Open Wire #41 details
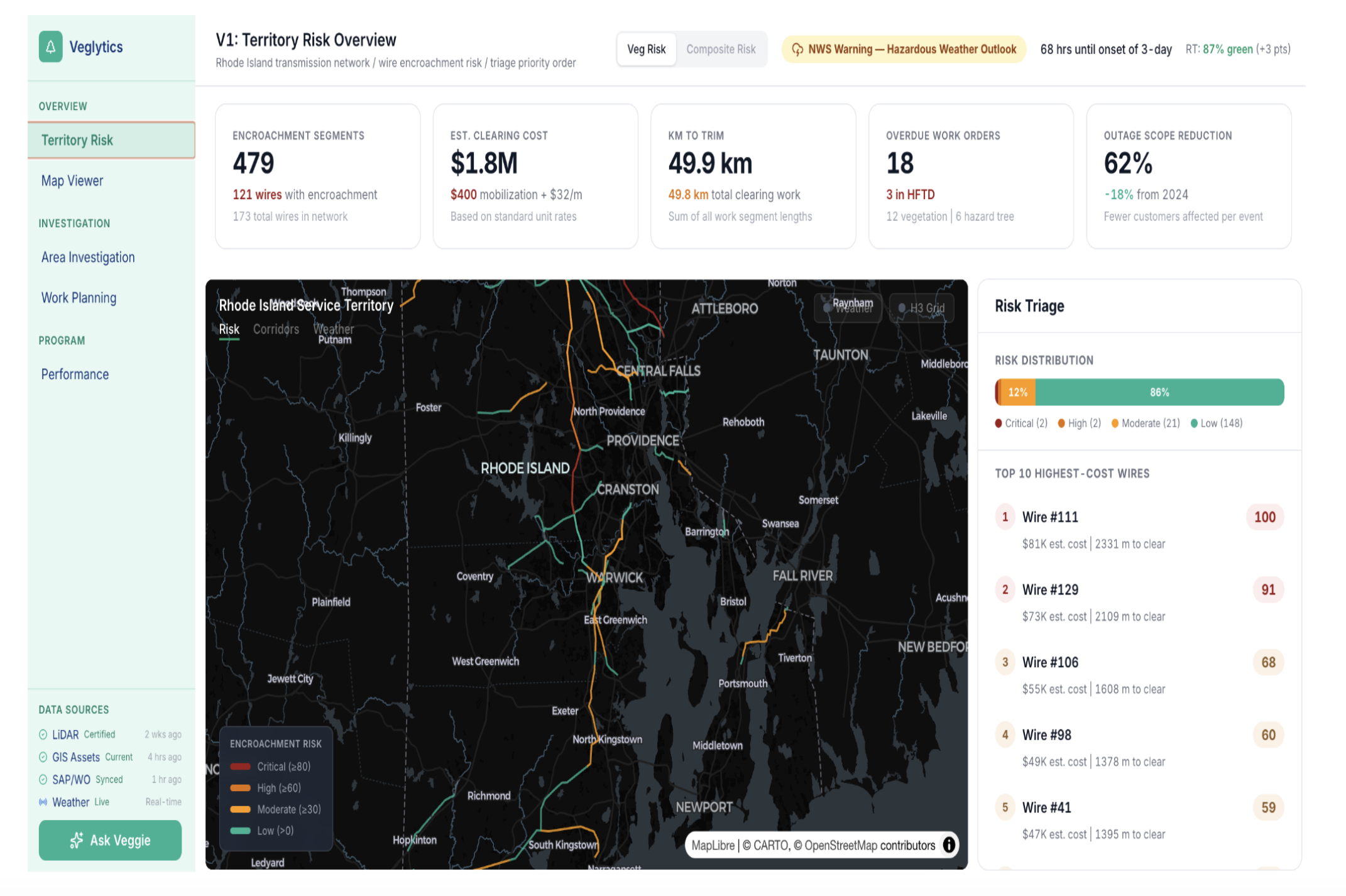This screenshot has width=1346, height=896. 1139,819
